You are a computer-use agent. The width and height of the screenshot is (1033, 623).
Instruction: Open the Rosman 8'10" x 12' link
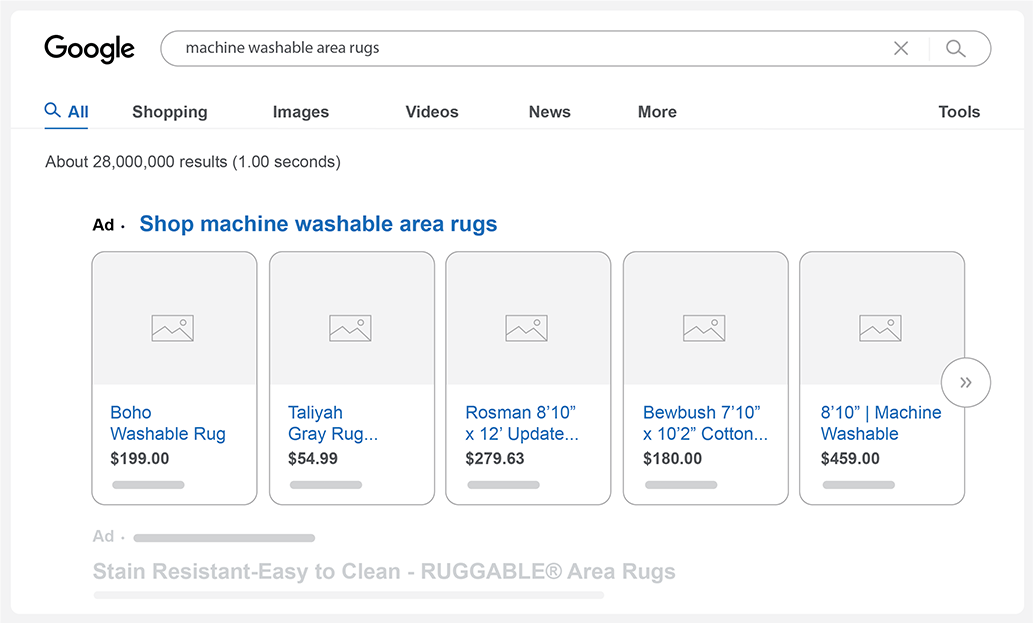522,423
